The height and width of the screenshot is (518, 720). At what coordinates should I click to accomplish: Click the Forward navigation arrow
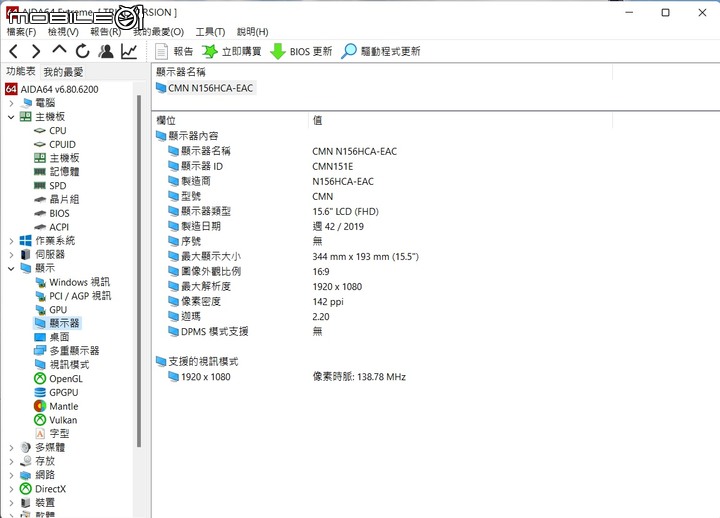36,51
